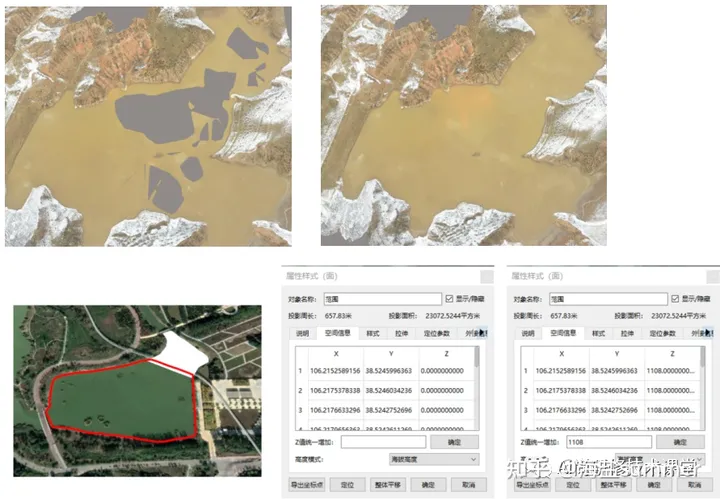This screenshot has width=720, height=499.
Task: Select row 3 X 106.2176633296 in right dialog
Action: (x=561, y=410)
